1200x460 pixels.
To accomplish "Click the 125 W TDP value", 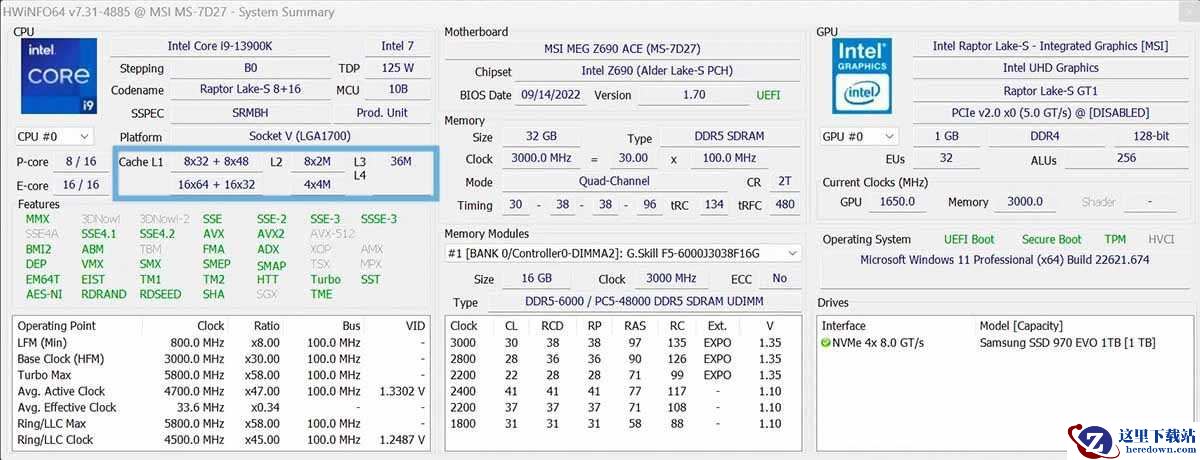I will [x=397, y=68].
